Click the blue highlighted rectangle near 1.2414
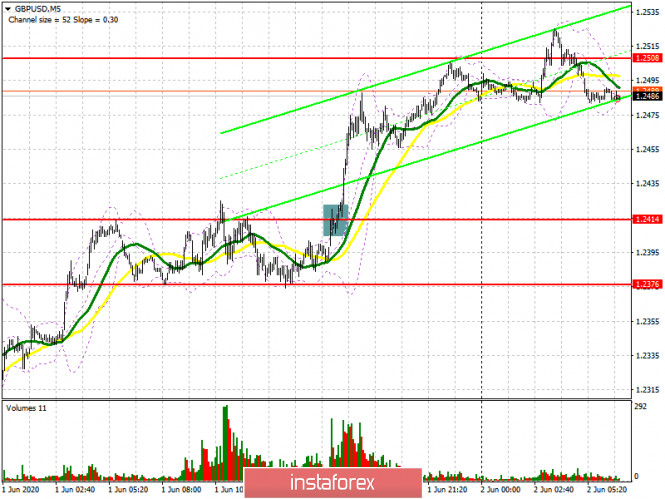Image resolution: width=665 pixels, height=499 pixels. pyautogui.click(x=334, y=219)
